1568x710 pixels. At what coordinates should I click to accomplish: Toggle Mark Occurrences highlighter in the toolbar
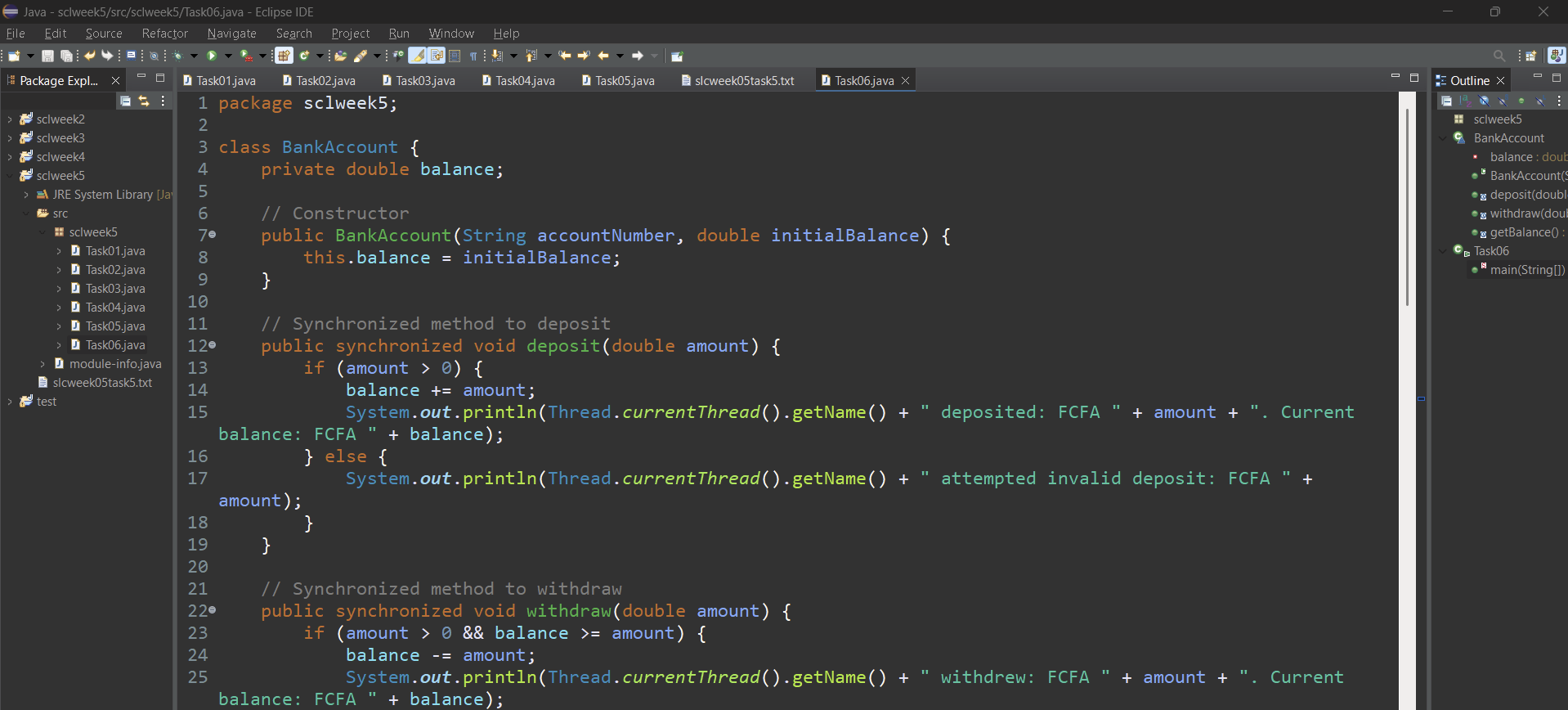417,56
